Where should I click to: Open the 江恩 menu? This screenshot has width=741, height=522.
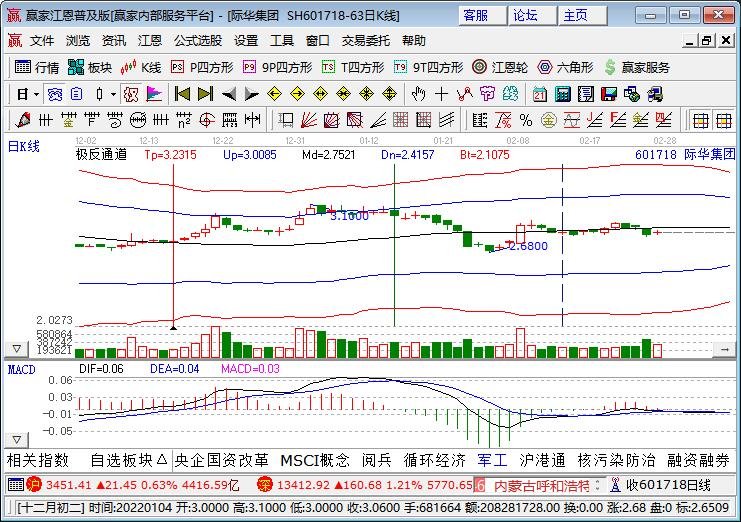(149, 41)
